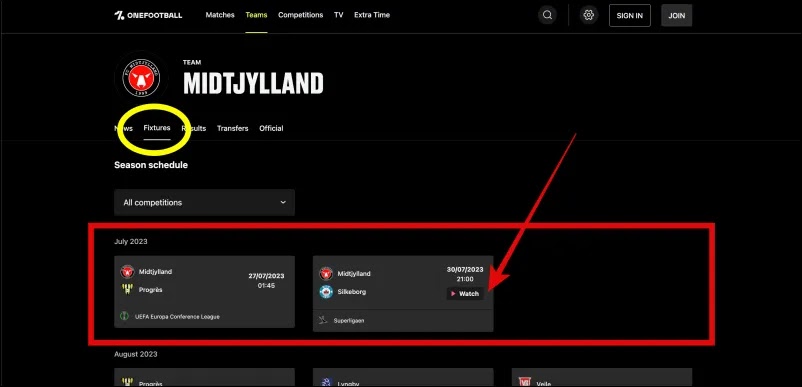
Task: Expand the All competitions dropdown
Action: [205, 202]
